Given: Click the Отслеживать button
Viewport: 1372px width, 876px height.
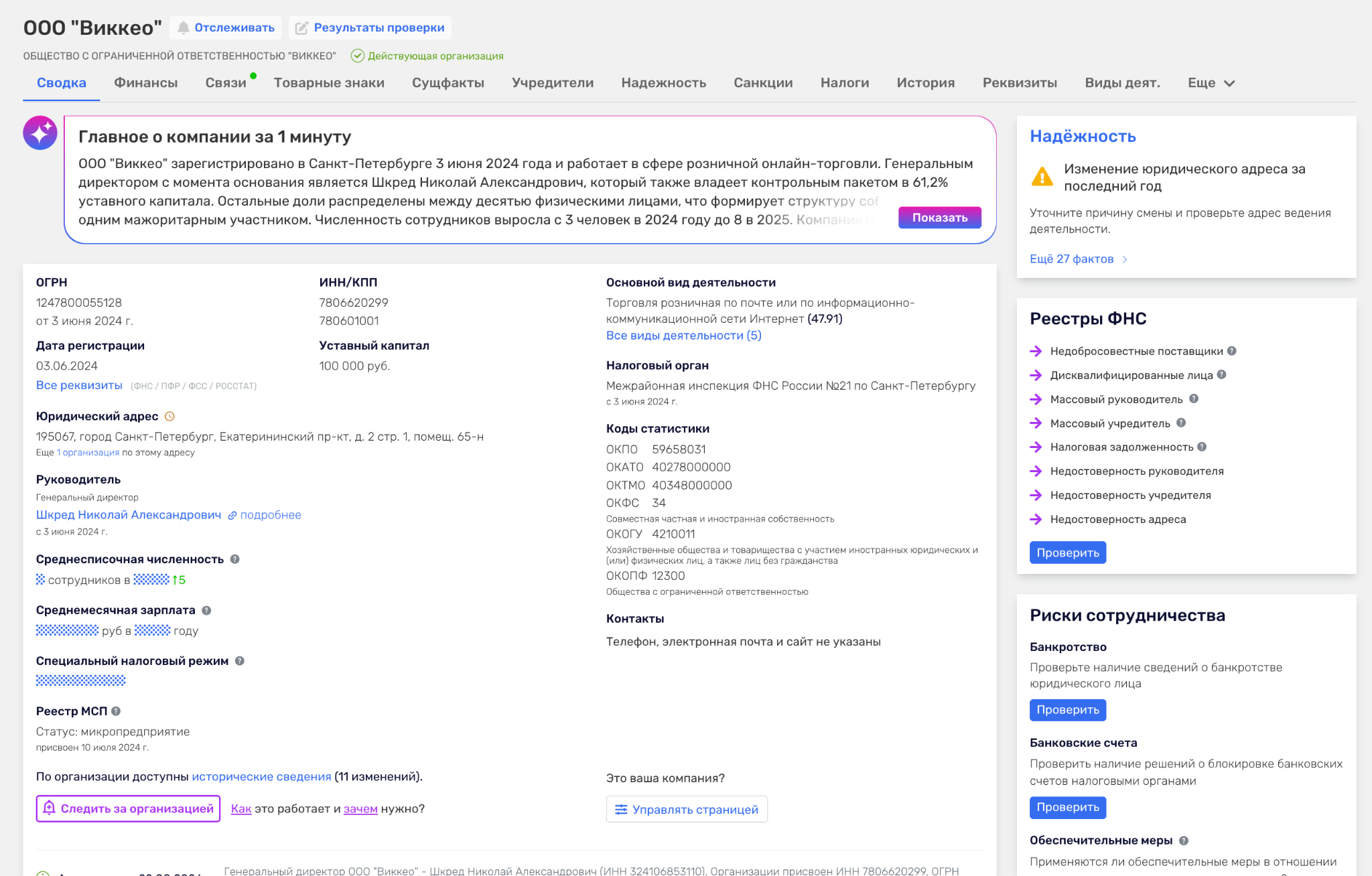Looking at the screenshot, I should coord(226,27).
